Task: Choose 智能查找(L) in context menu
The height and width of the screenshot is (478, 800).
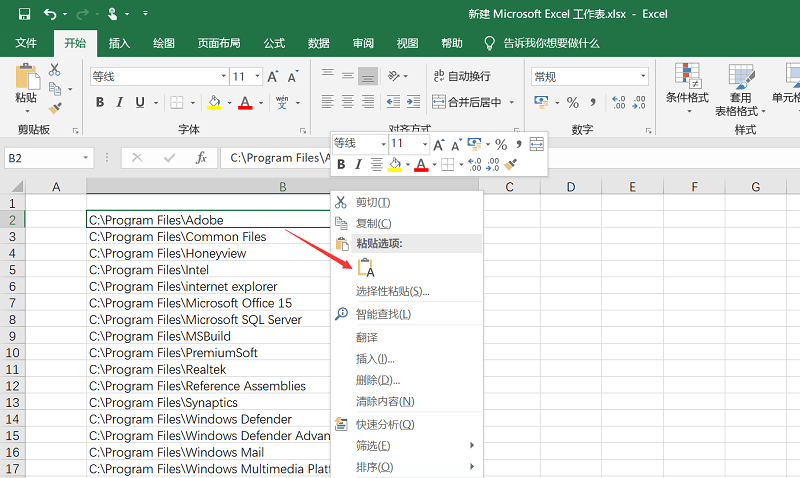Action: (407, 314)
